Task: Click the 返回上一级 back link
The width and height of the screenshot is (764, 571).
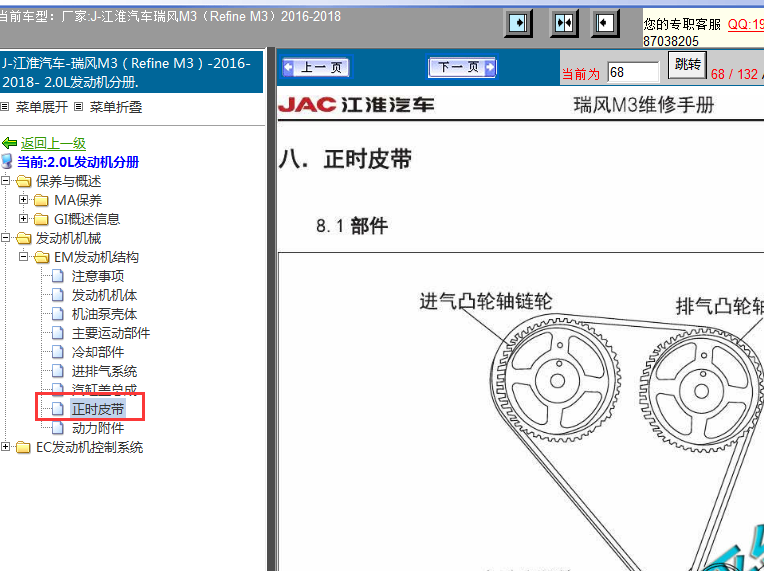Action: (x=53, y=143)
